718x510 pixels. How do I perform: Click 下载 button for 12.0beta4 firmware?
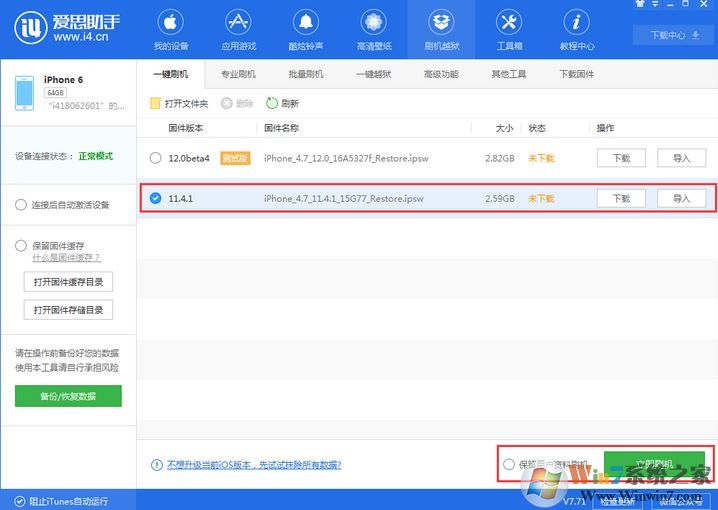point(621,158)
